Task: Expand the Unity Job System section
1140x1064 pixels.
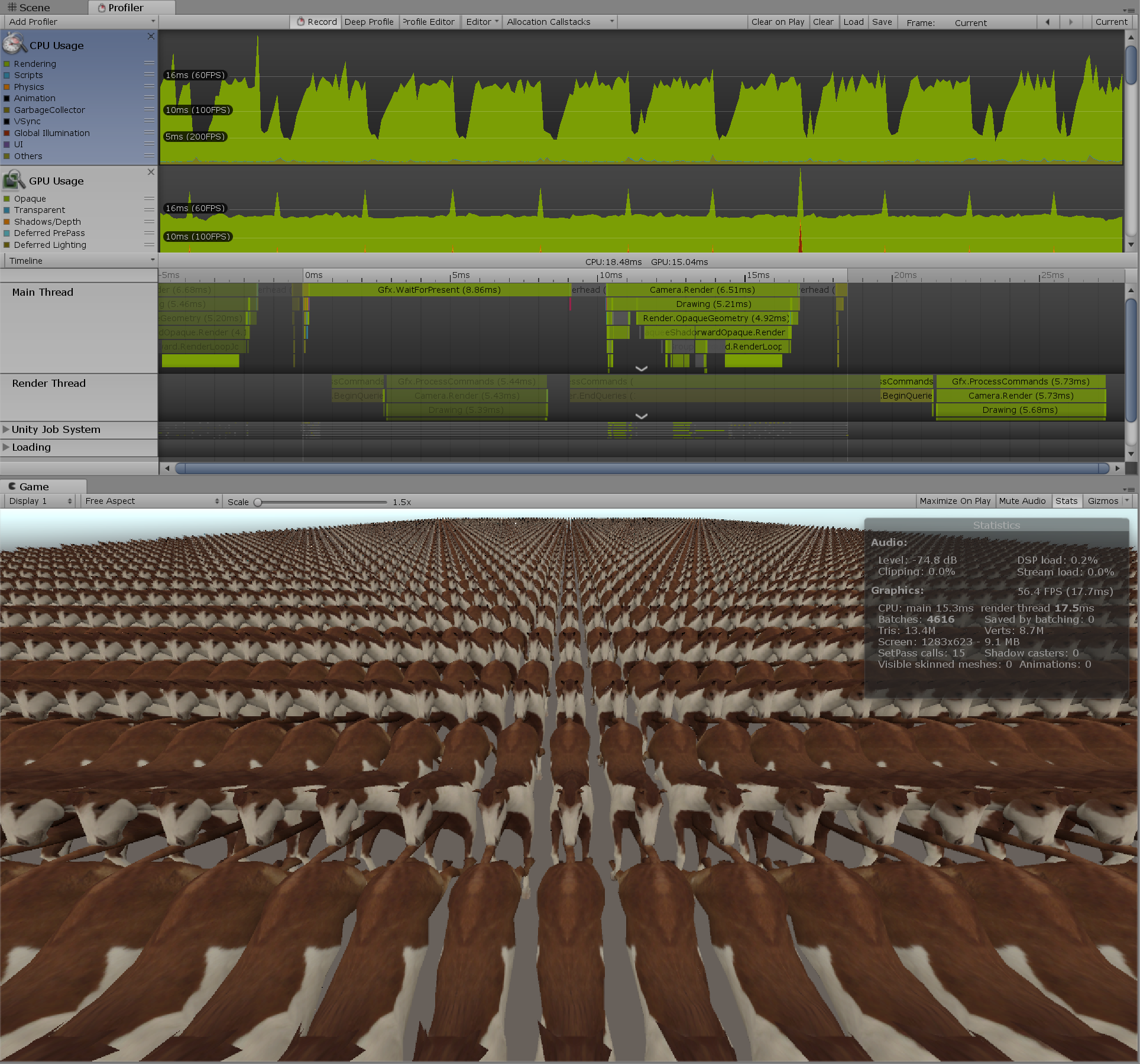Action: click(6, 429)
